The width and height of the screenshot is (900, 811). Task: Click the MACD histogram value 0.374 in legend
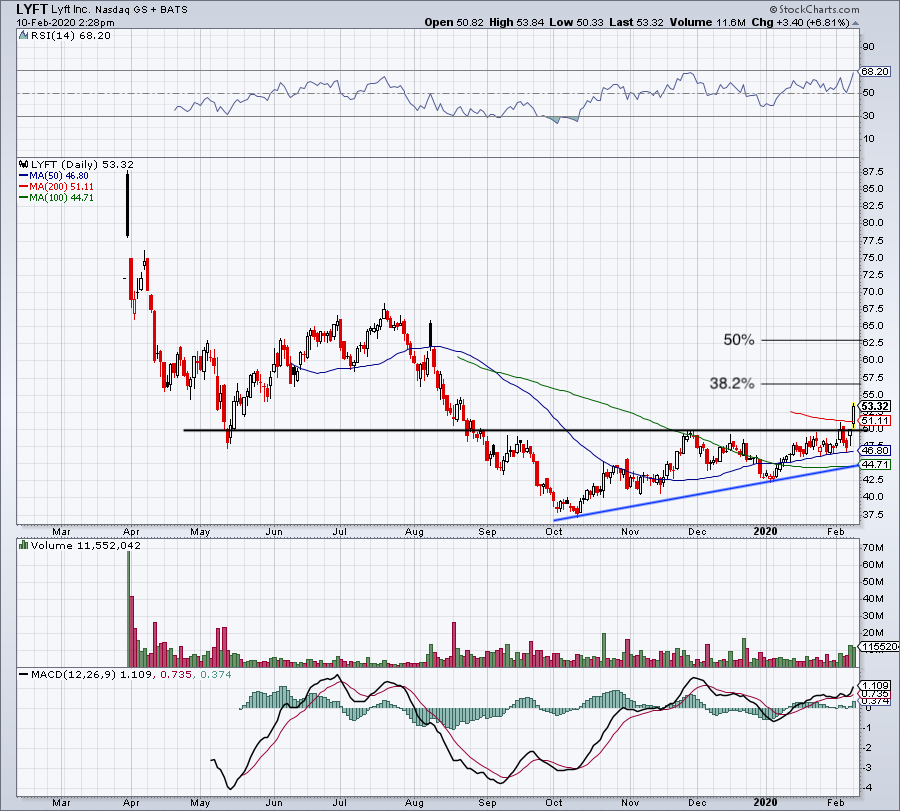[x=215, y=674]
